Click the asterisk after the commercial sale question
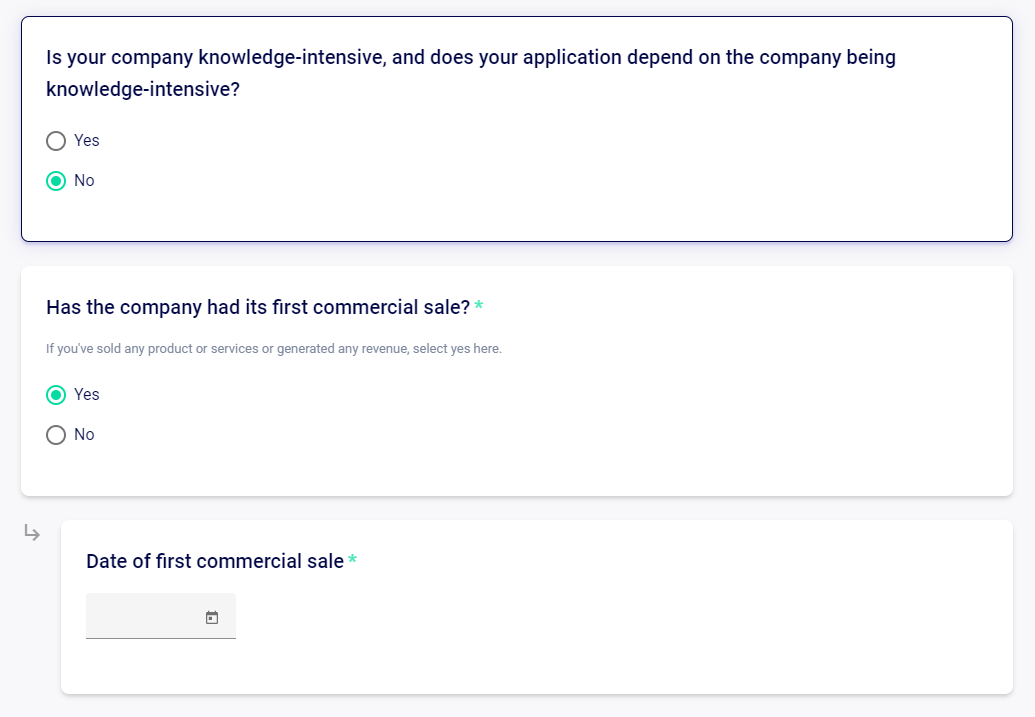Image resolution: width=1035 pixels, height=717 pixels. [x=479, y=305]
